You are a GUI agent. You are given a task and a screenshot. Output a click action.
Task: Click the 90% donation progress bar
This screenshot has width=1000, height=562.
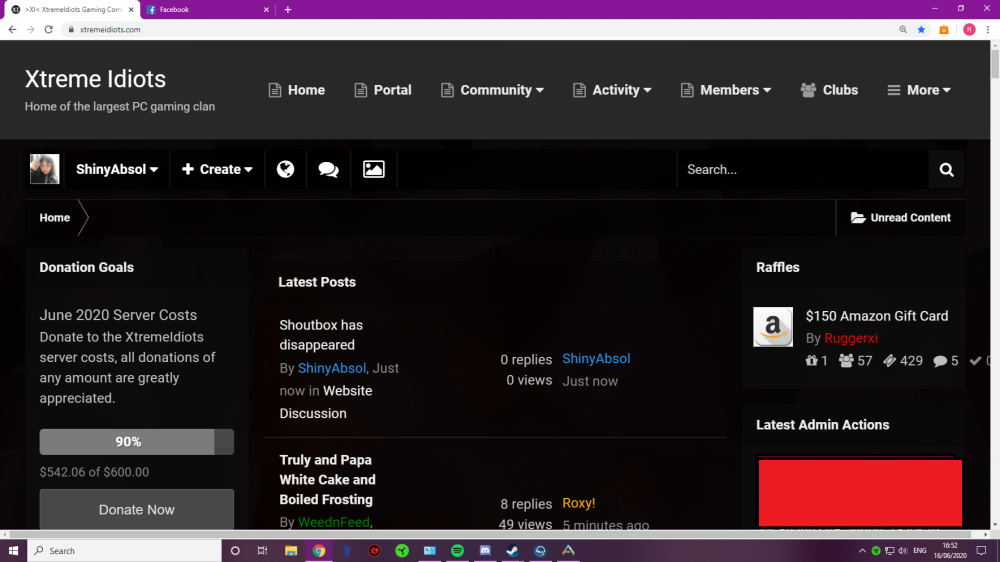coord(136,442)
